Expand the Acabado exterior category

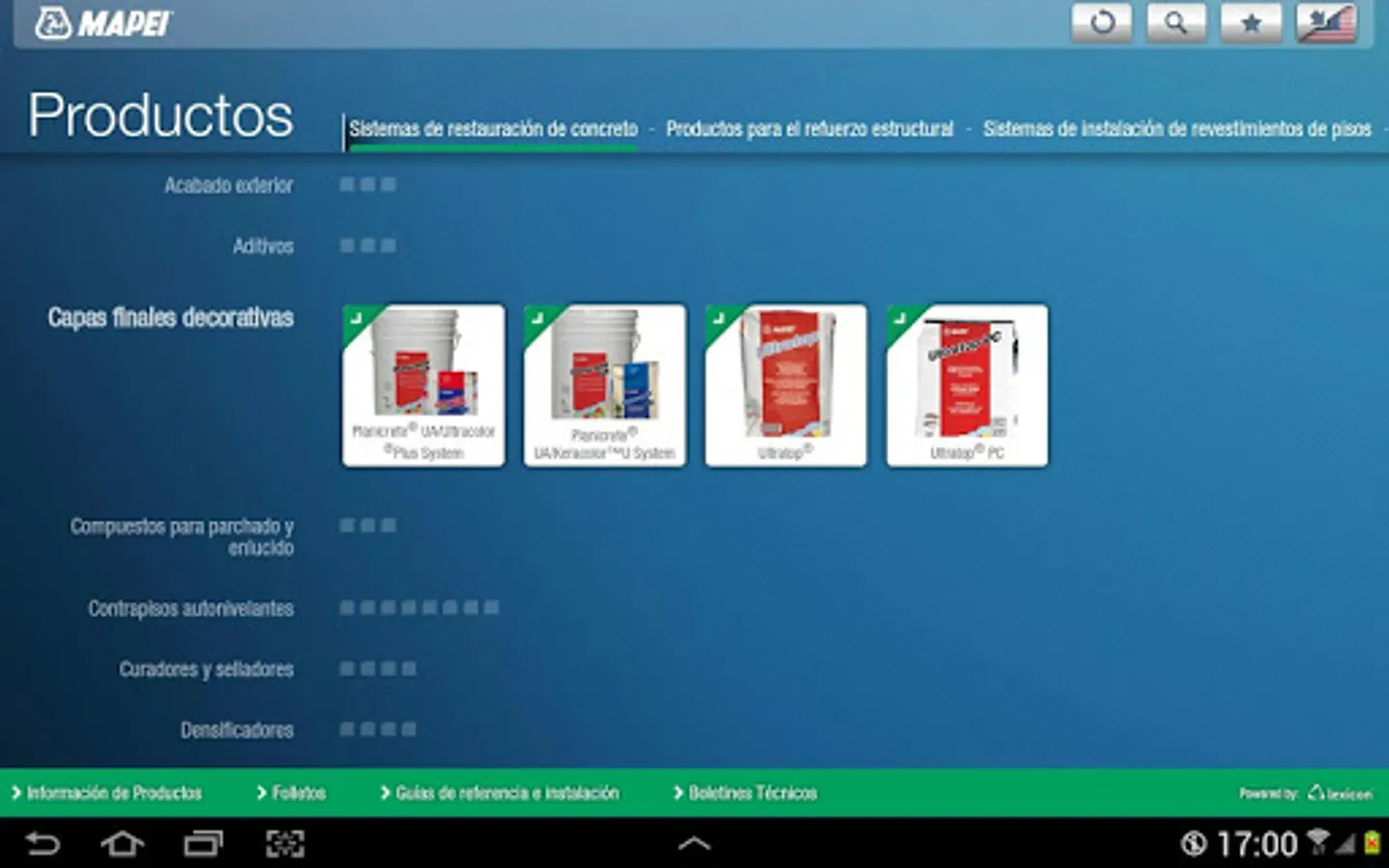pos(229,185)
